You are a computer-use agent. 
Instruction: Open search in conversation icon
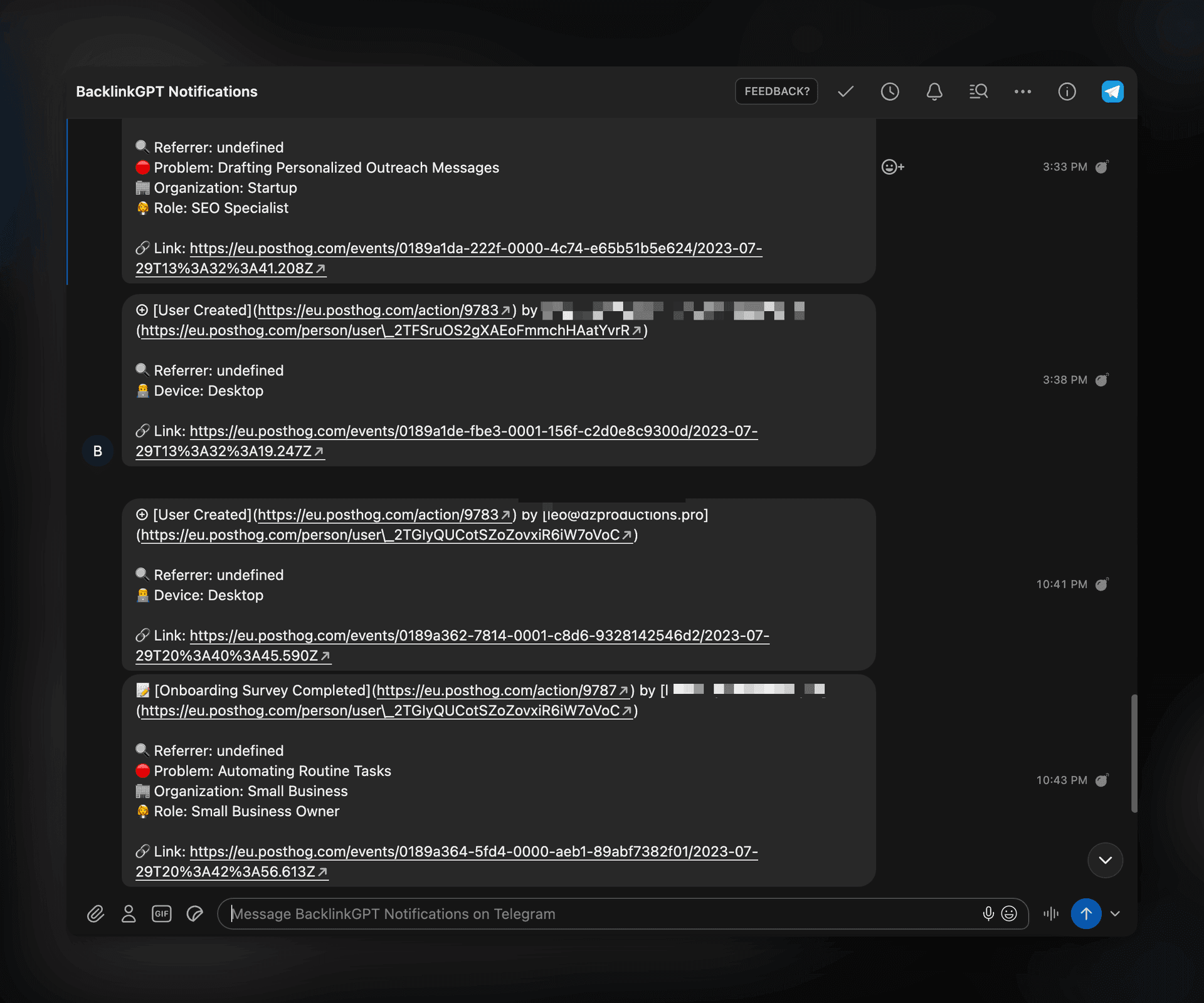(x=978, y=92)
